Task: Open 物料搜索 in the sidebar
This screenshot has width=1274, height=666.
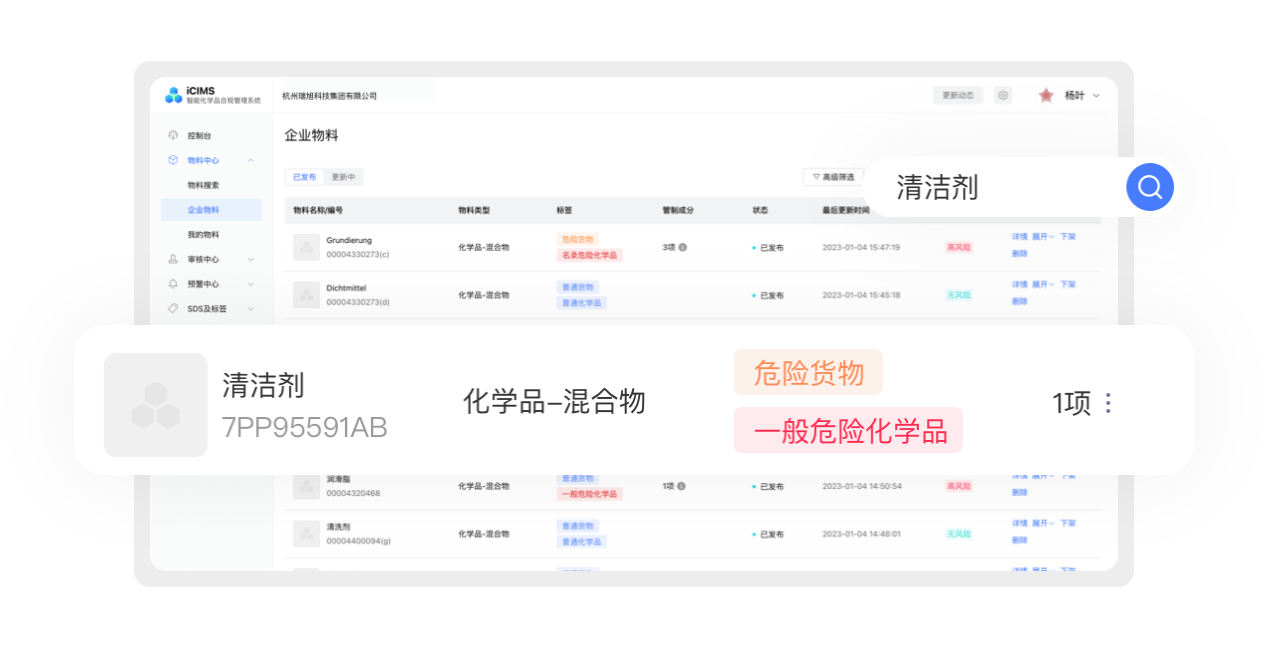Action: [x=203, y=185]
